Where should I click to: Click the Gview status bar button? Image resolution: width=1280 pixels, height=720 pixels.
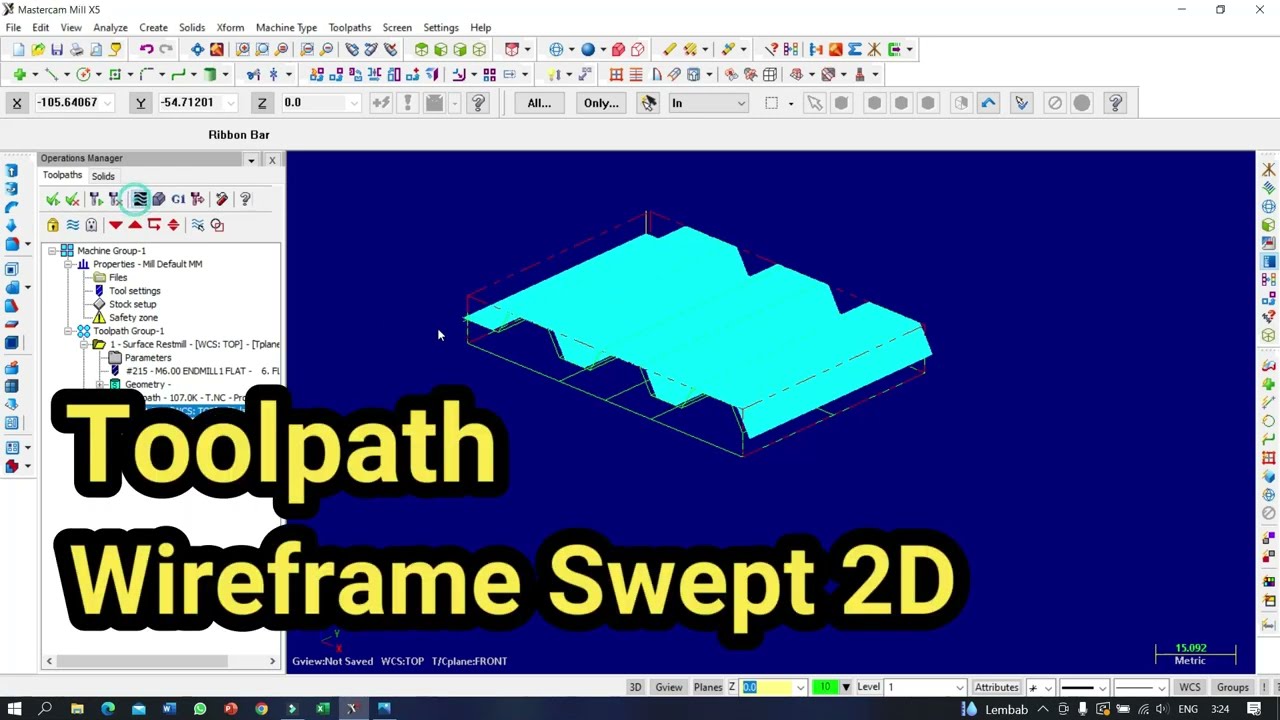(668, 687)
